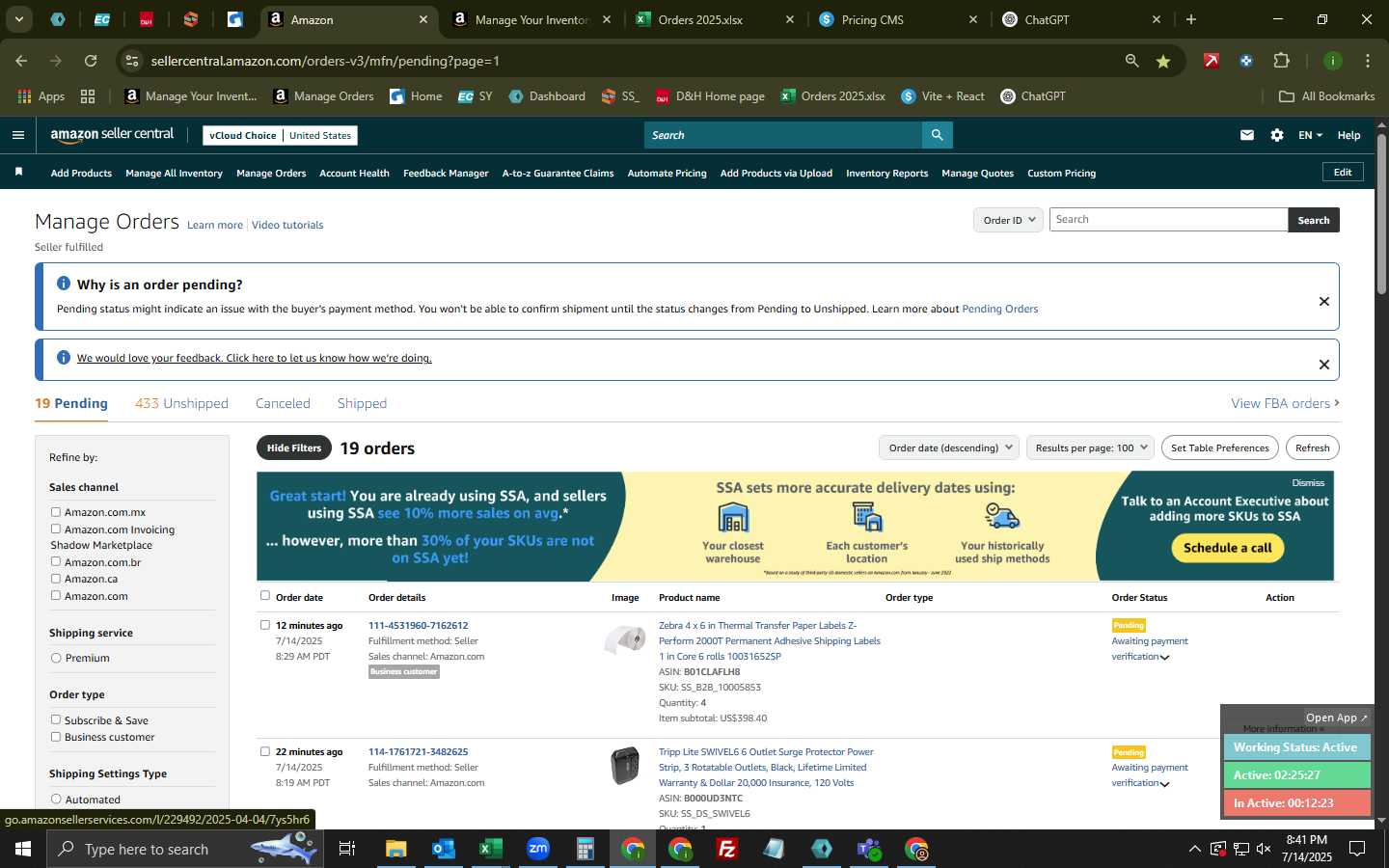Check the Business customer order type
Image resolution: width=1389 pixels, height=868 pixels.
coord(56,737)
